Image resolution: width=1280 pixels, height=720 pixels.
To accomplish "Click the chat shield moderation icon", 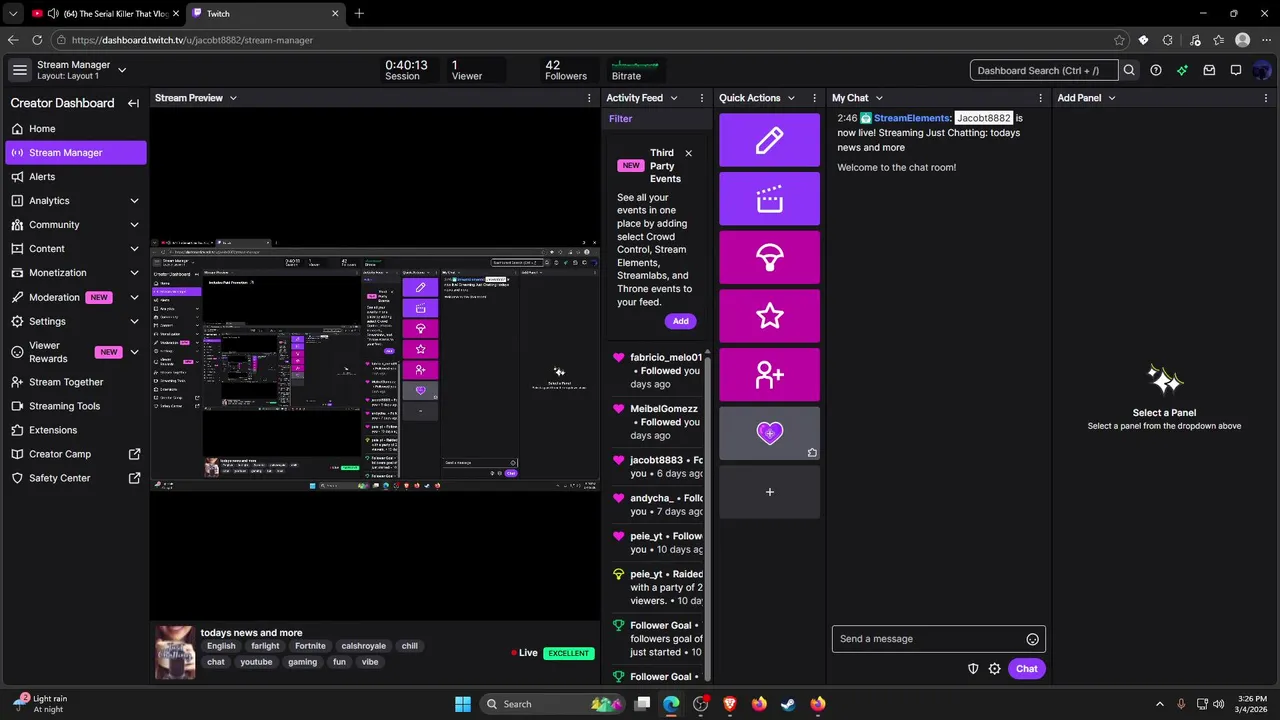I will pos(973,669).
